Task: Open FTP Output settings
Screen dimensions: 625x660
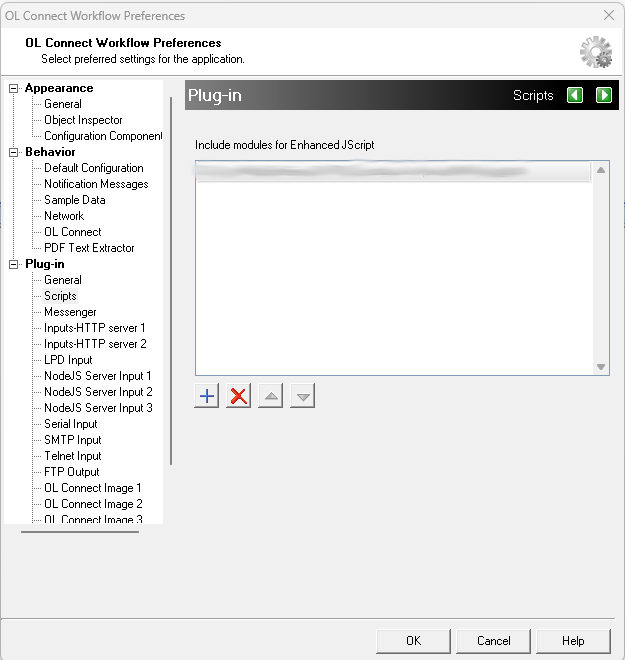Action: [72, 472]
